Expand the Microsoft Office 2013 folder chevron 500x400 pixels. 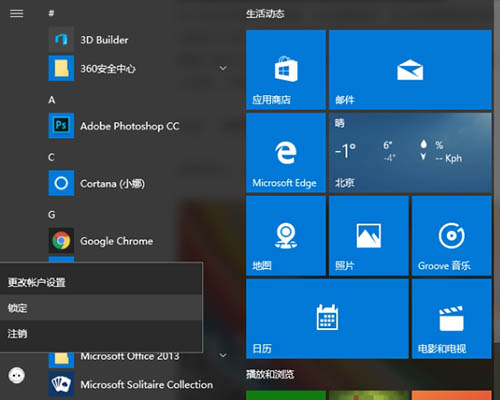223,355
